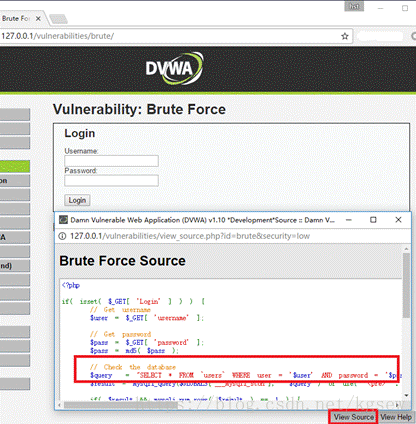This screenshot has height=424, width=416.
Task: Click the DVWA logo in the header
Action: [x=174, y=68]
